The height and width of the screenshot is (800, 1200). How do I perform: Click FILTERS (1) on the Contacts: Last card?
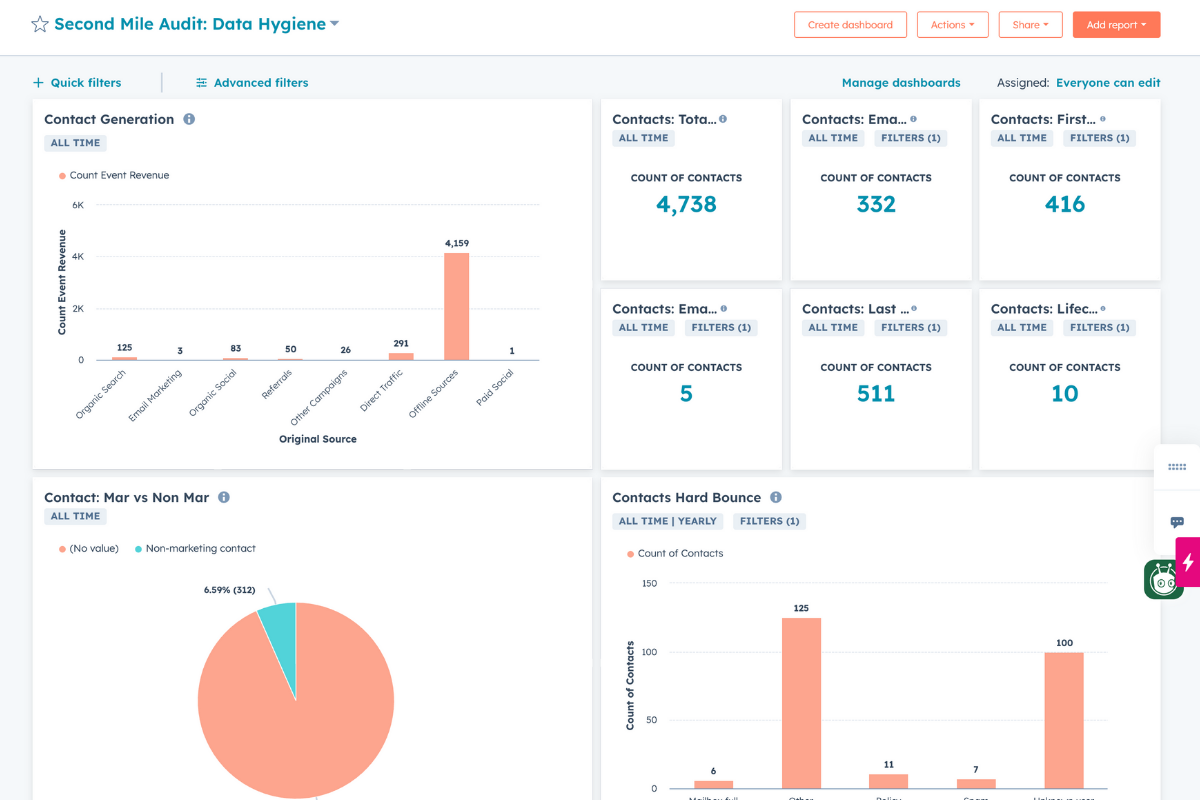(911, 328)
